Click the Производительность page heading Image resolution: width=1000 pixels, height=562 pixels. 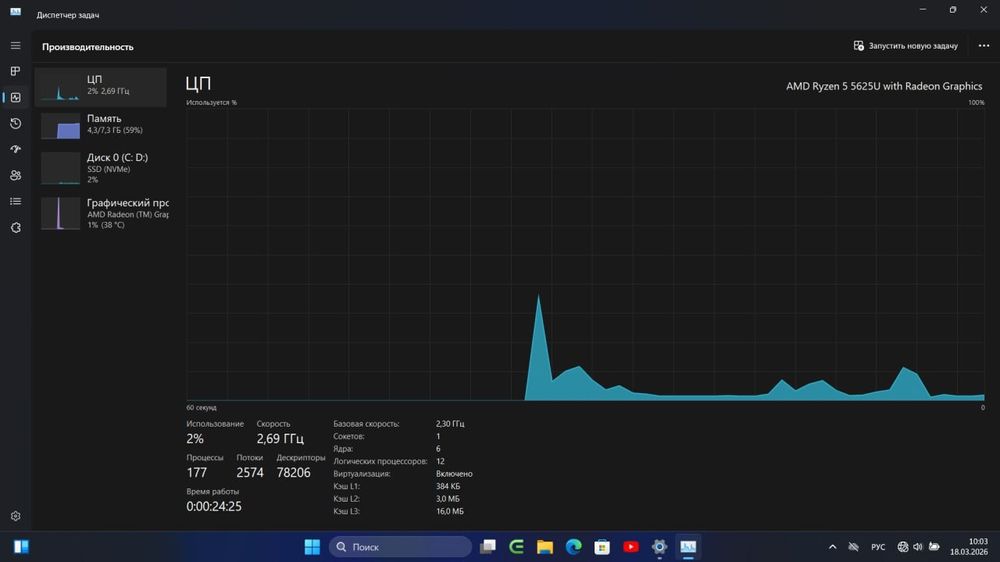coord(88,47)
